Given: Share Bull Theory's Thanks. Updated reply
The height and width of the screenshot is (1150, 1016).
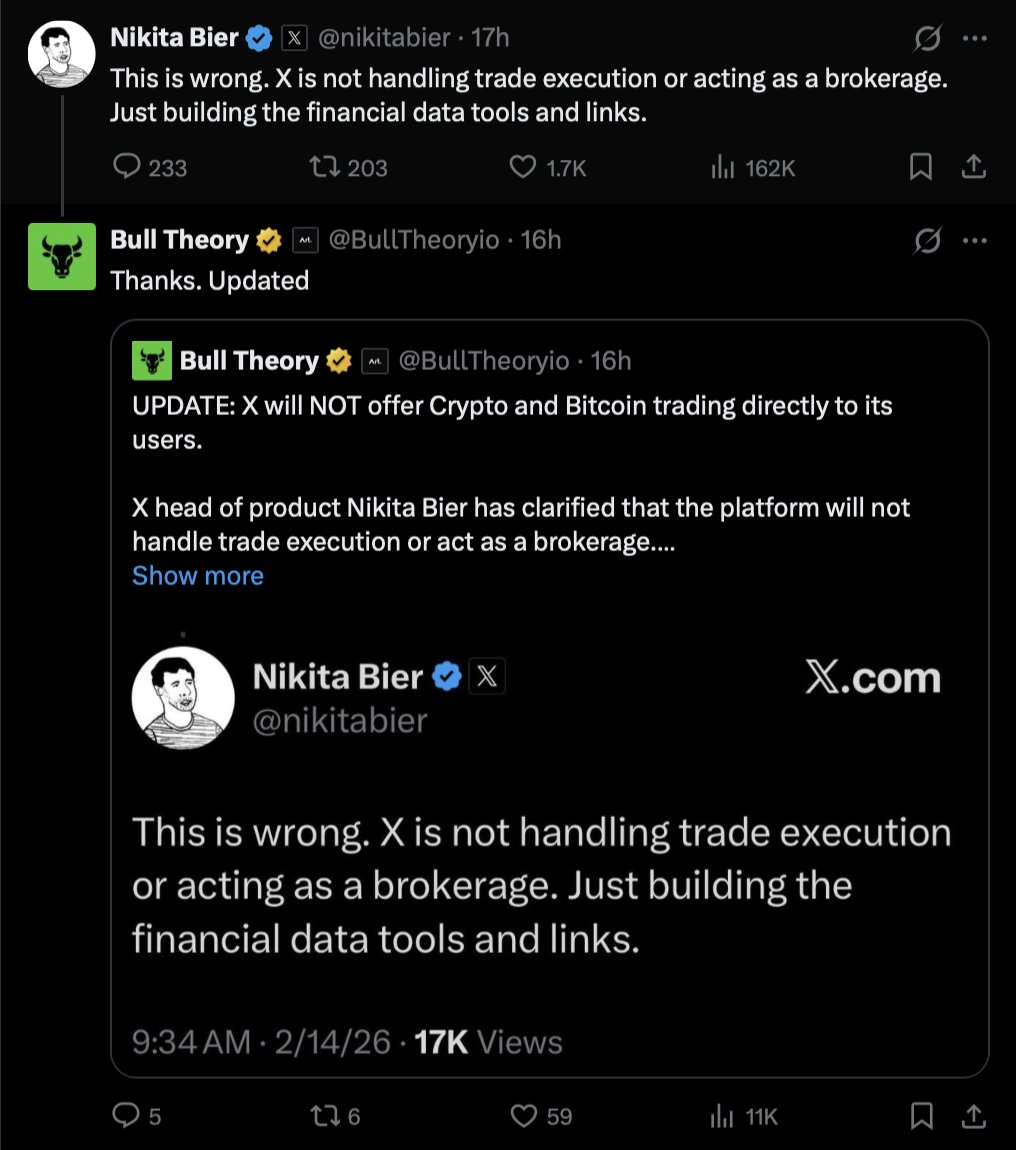Looking at the screenshot, I should pos(973,1116).
